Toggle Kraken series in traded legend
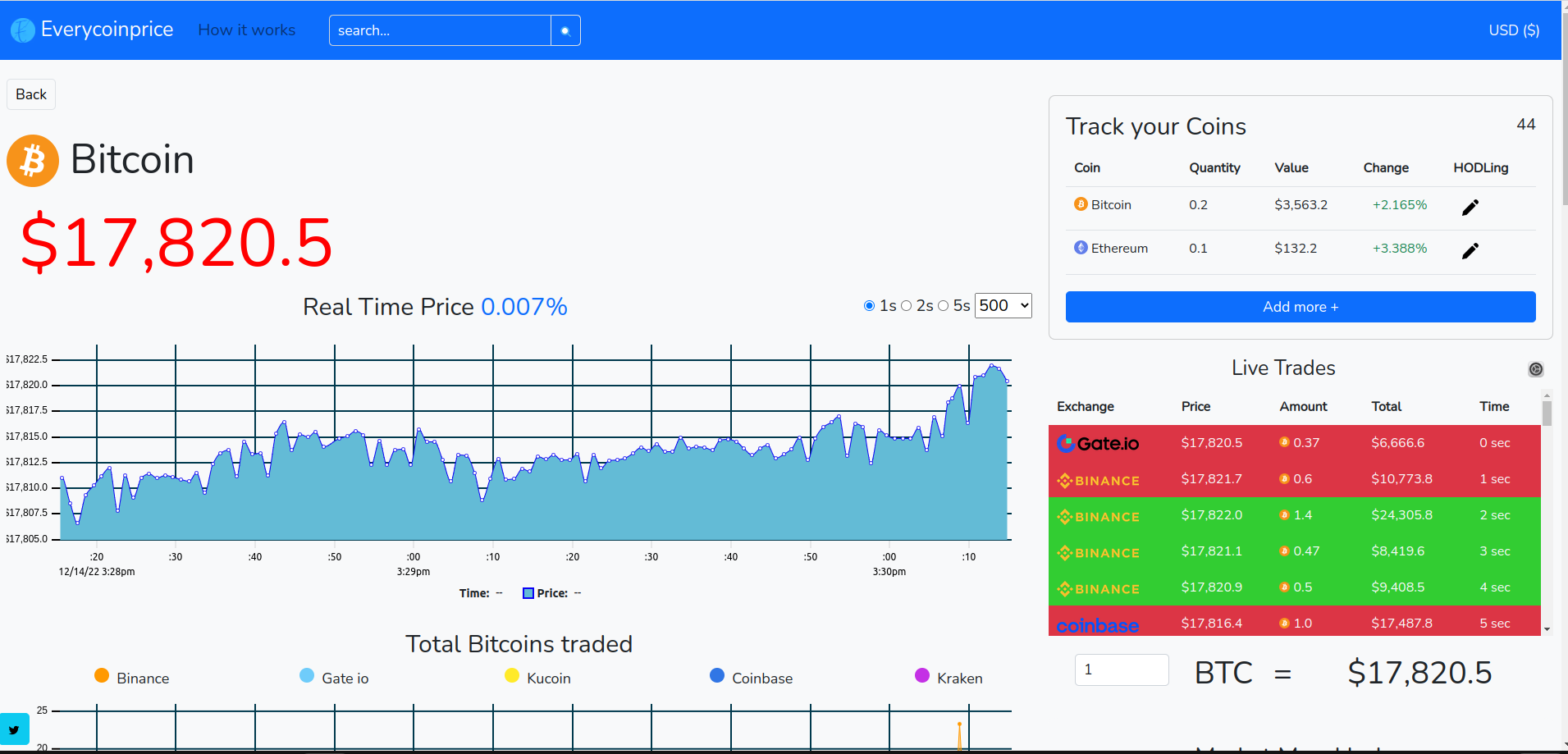 tap(949, 677)
